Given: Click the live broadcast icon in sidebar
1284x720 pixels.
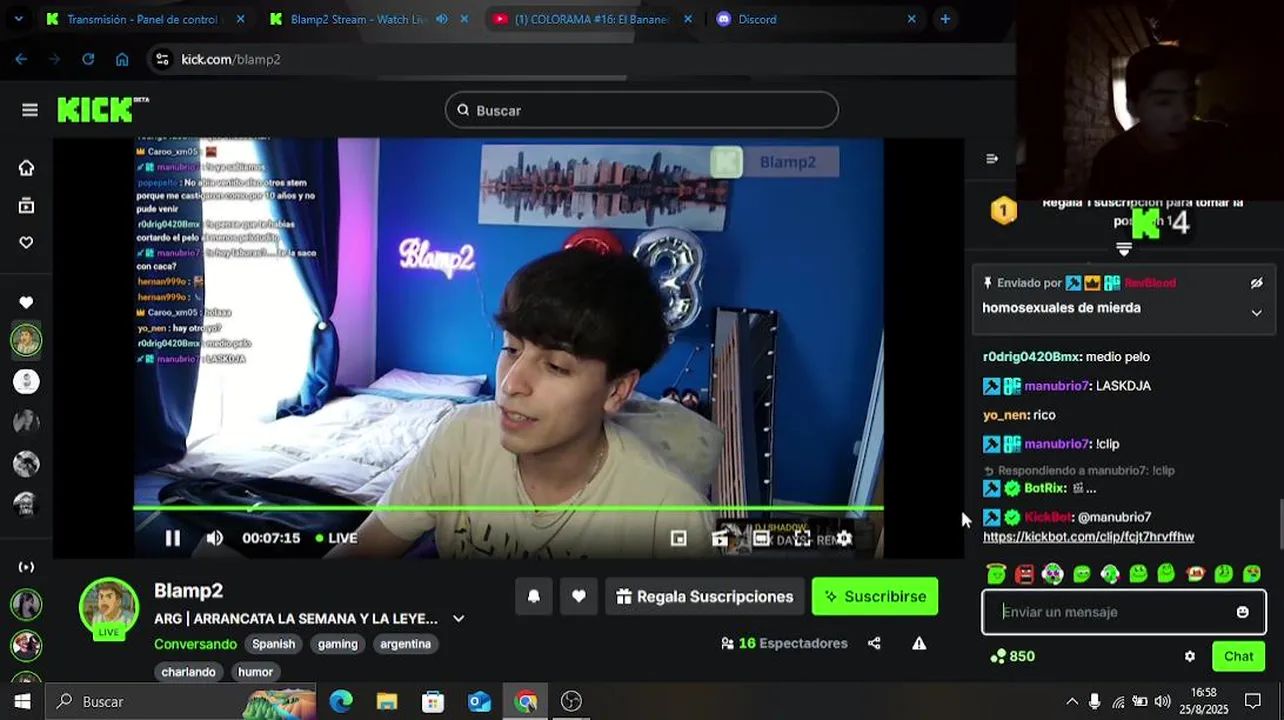Looking at the screenshot, I should click(26, 567).
